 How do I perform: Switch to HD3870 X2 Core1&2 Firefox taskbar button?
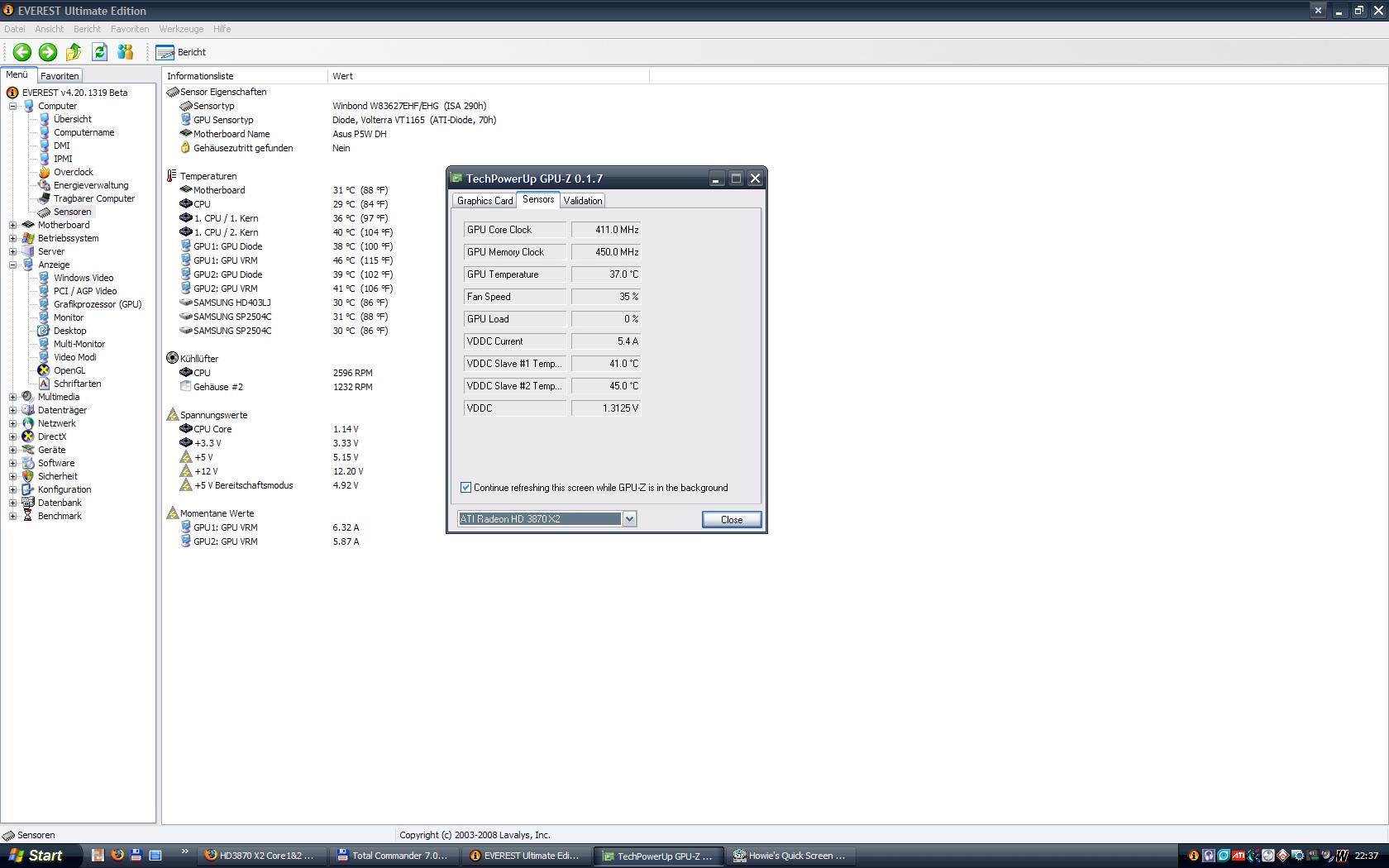[263, 856]
